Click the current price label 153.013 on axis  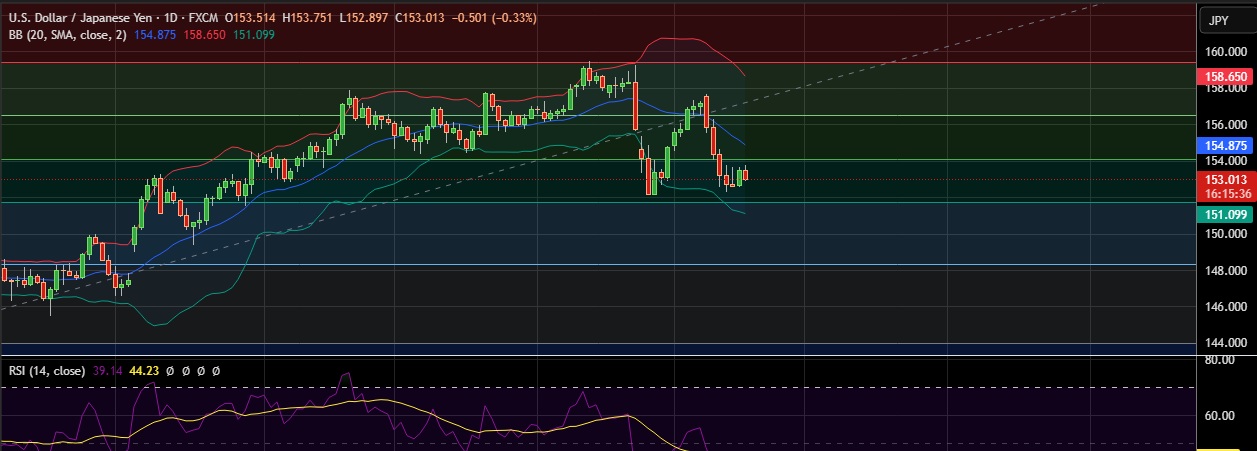(1224, 179)
